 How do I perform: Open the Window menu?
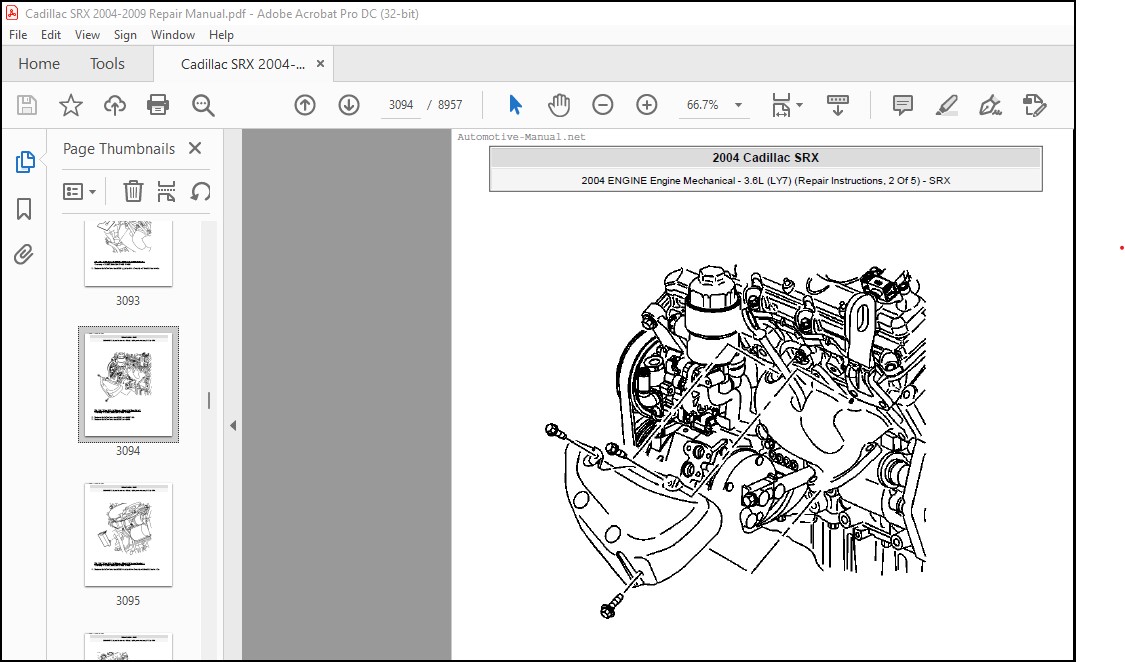click(172, 34)
